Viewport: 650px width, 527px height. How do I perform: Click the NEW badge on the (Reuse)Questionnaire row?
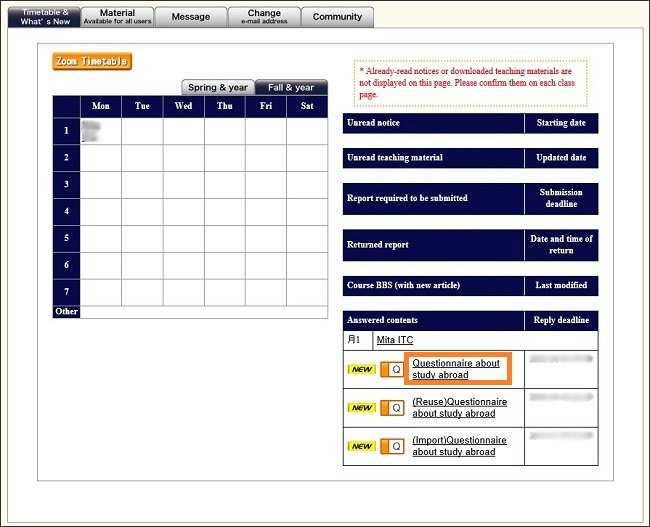coord(361,408)
